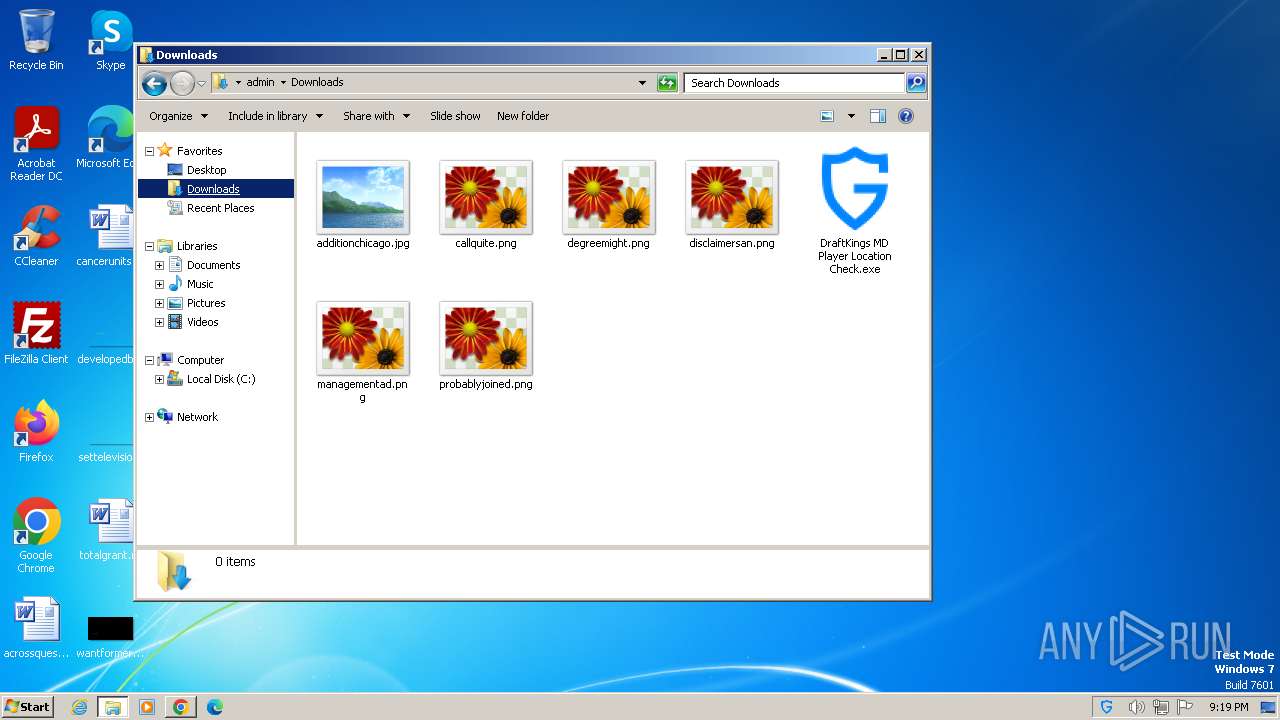Click Downloads in the address breadcrumb
Screen dimensions: 1280x720
[x=317, y=83]
